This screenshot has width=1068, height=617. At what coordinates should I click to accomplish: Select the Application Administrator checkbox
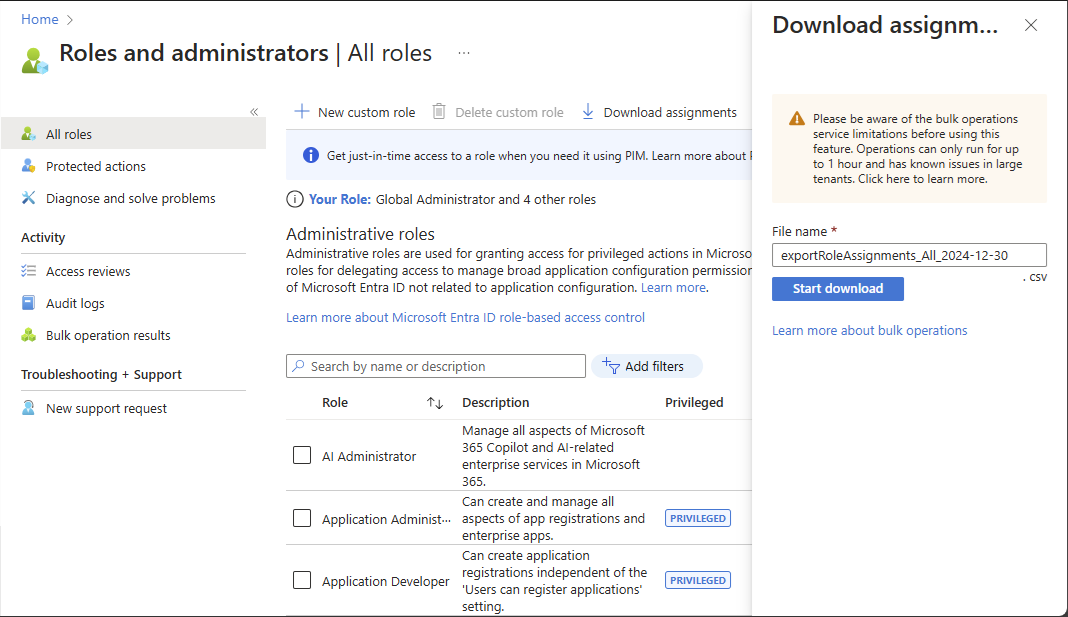pyautogui.click(x=302, y=518)
